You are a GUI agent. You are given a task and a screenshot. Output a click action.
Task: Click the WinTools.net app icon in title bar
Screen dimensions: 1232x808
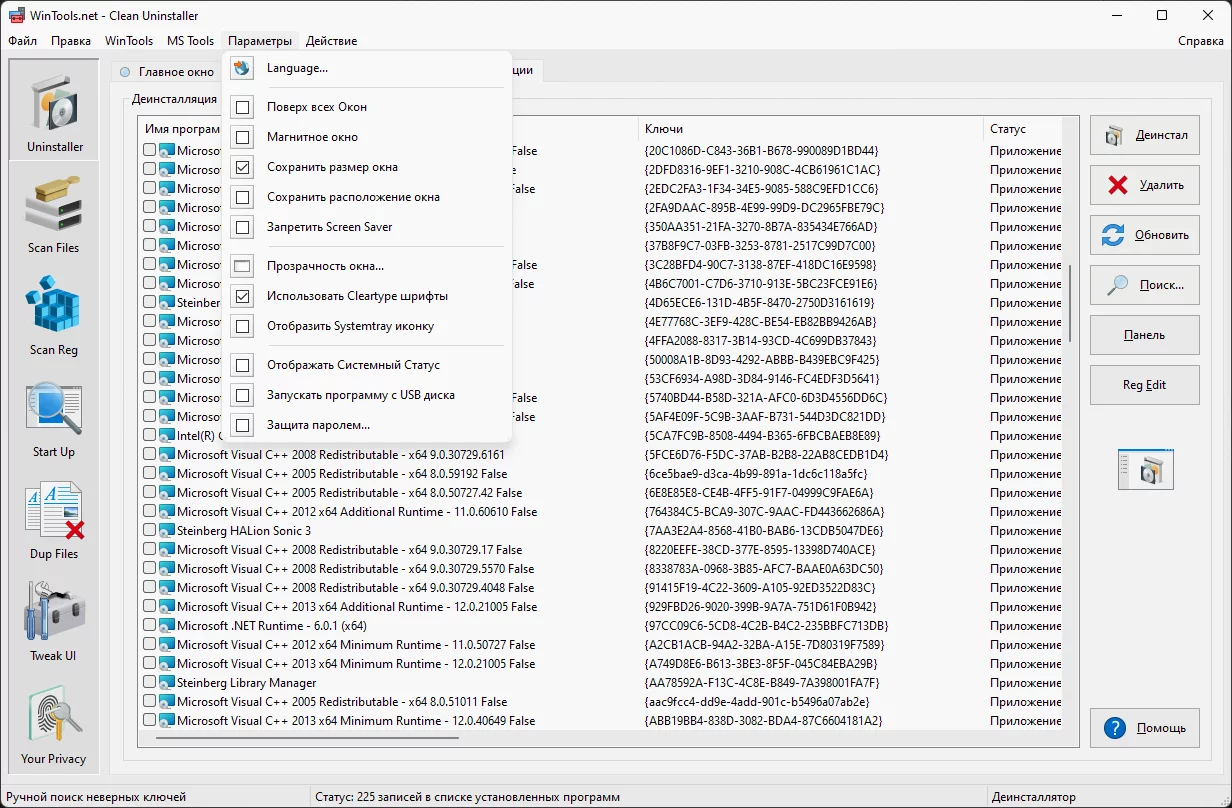coord(17,15)
